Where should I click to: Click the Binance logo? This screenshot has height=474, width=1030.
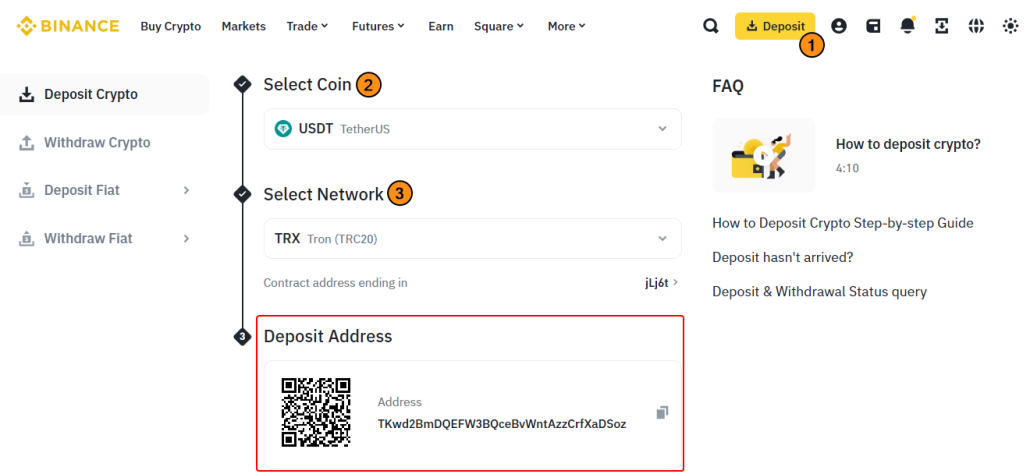click(x=68, y=26)
